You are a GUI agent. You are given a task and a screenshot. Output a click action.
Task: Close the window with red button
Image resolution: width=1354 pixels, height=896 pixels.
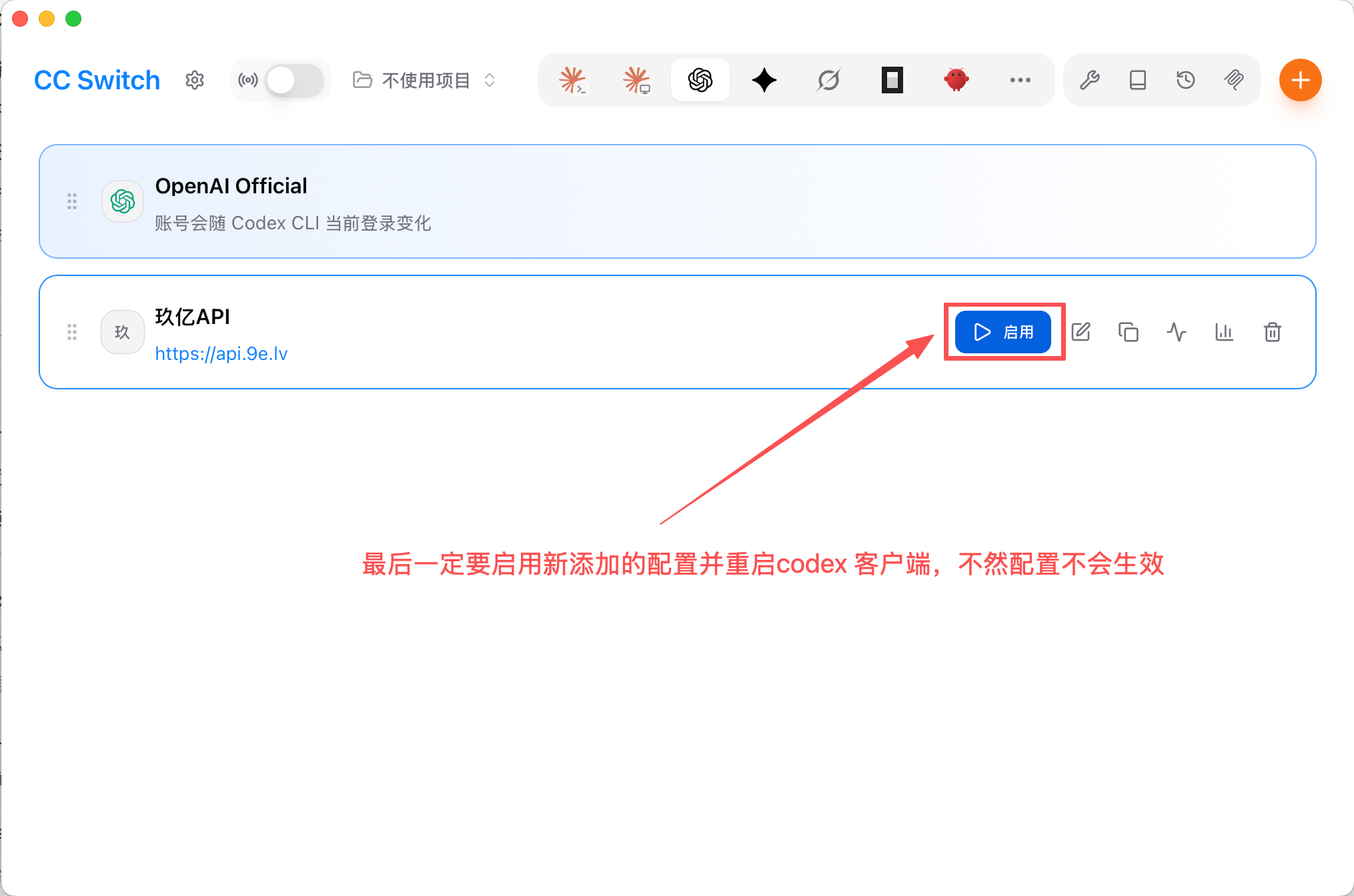coord(20,19)
